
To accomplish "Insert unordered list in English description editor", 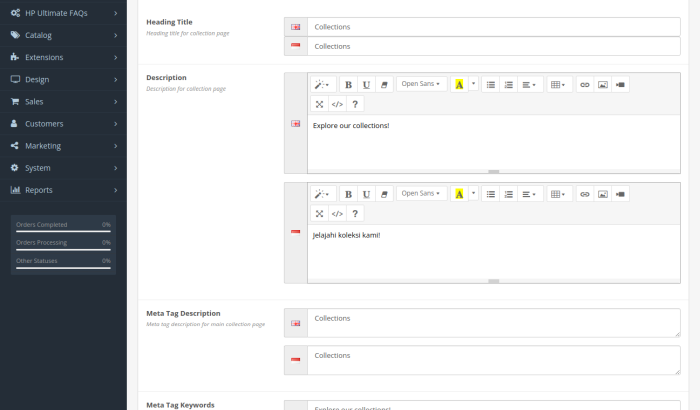I will tap(491, 84).
